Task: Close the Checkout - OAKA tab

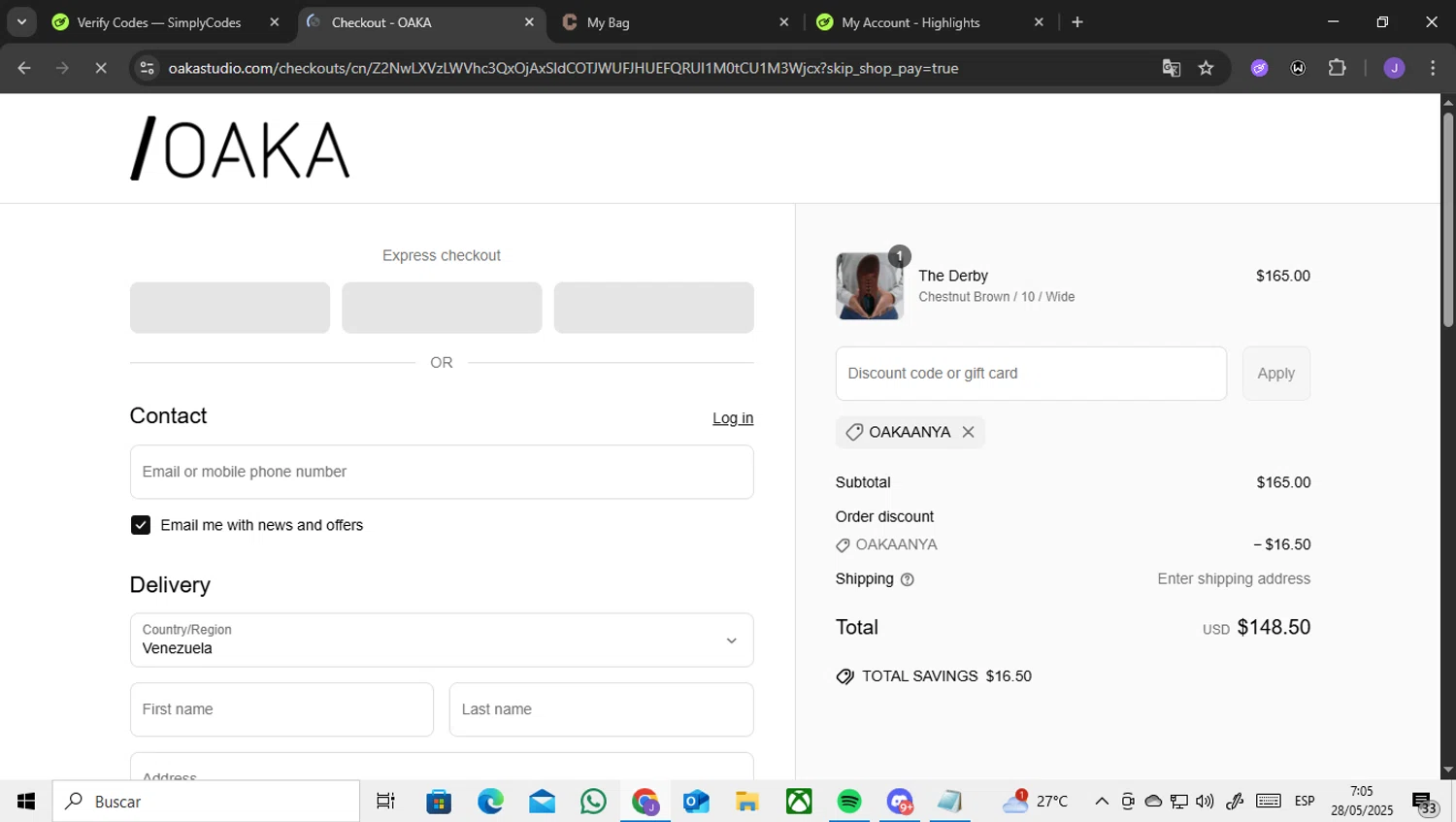Action: point(529,21)
